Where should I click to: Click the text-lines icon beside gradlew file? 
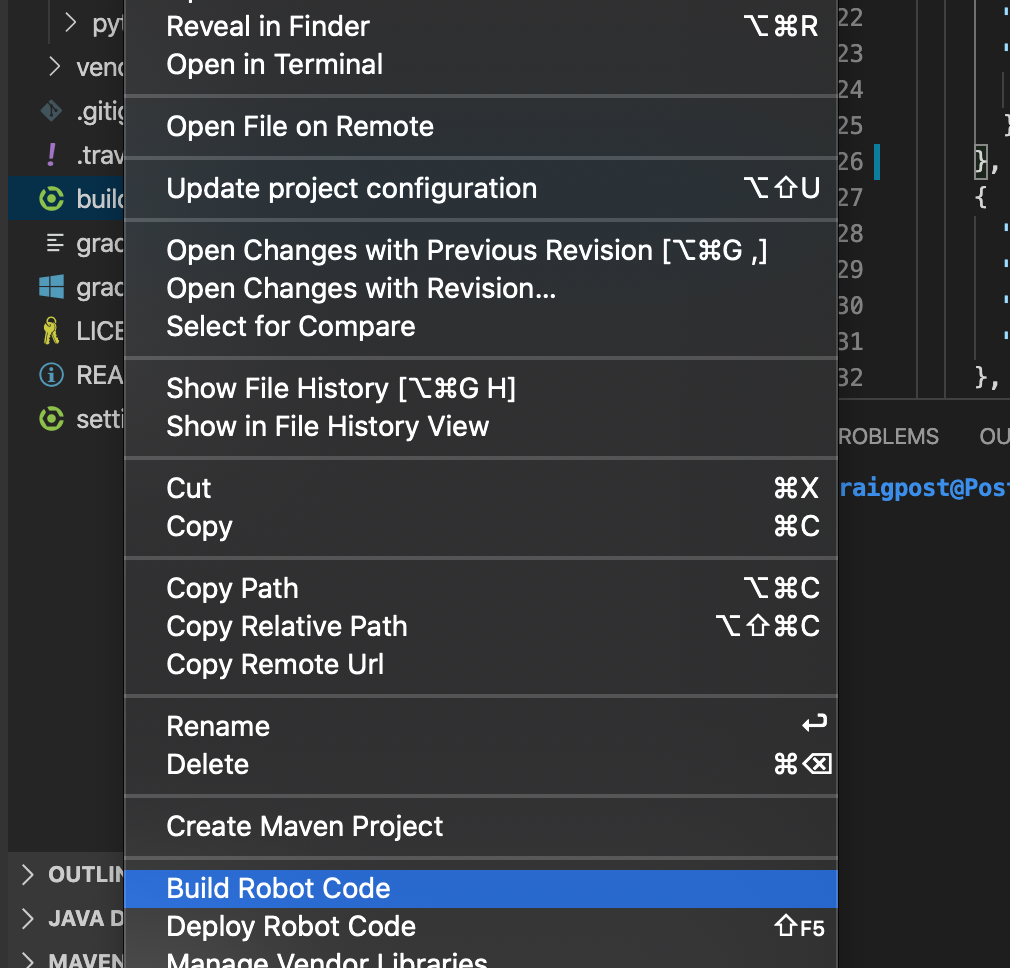(55, 243)
